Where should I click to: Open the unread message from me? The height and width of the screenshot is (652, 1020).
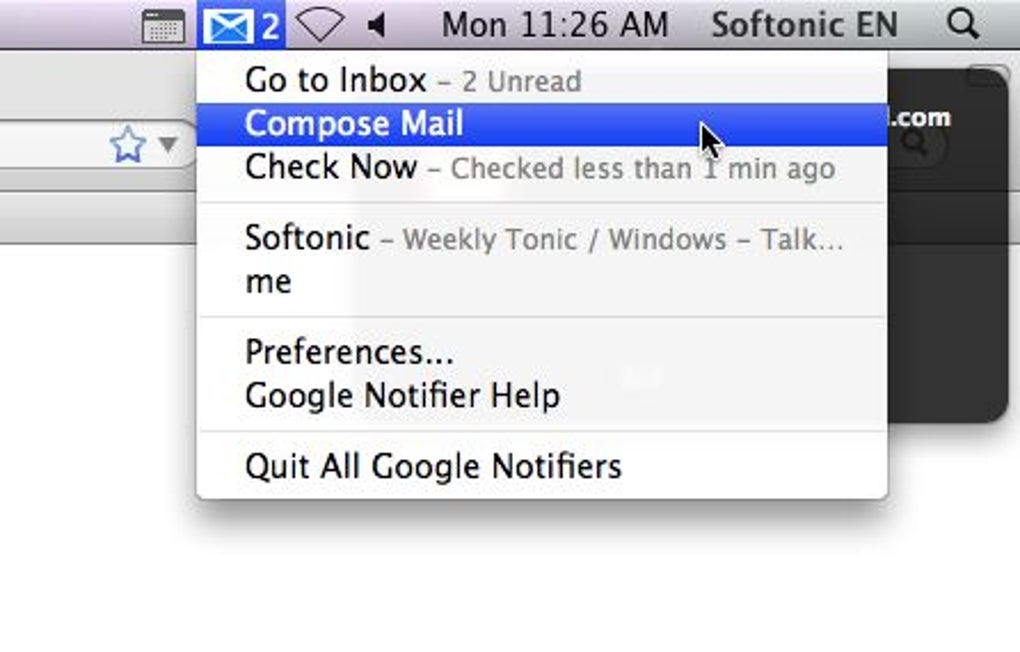pos(268,282)
